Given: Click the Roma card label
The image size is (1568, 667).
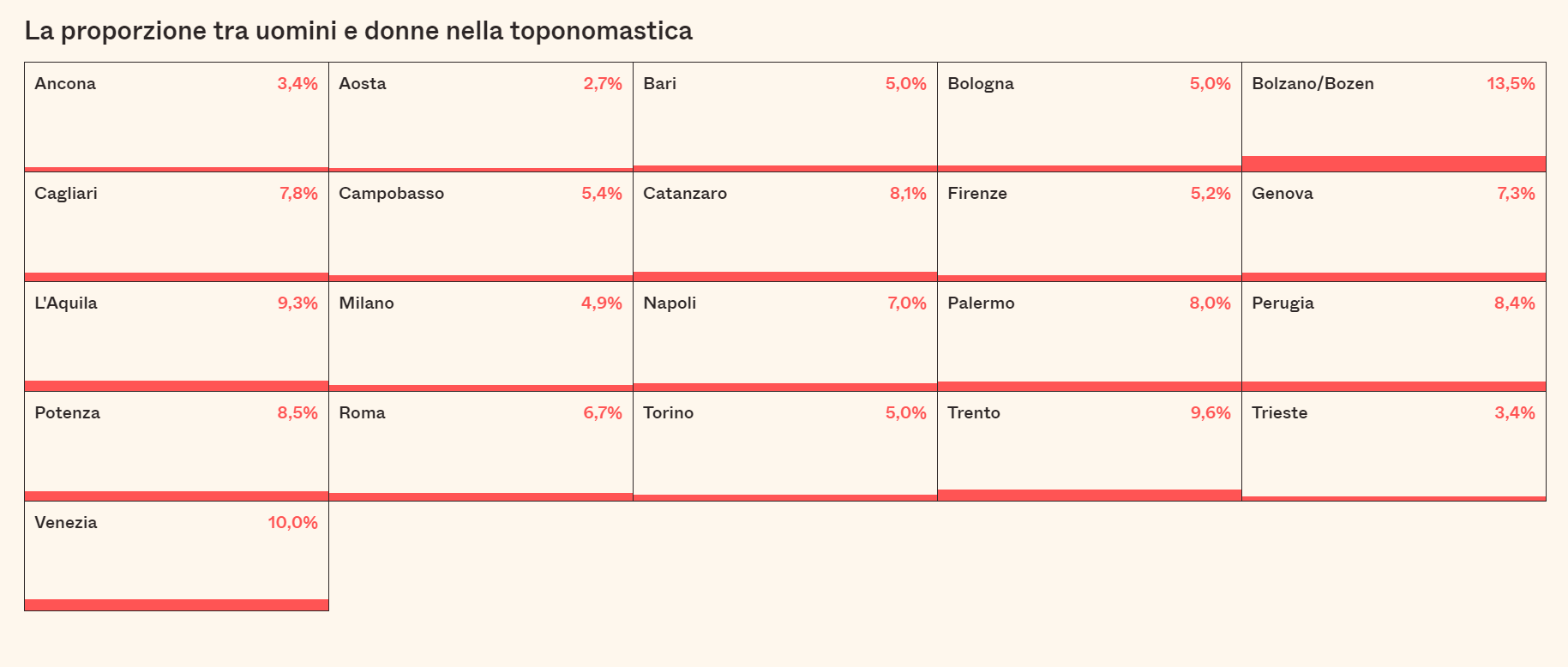Looking at the screenshot, I should (x=362, y=413).
